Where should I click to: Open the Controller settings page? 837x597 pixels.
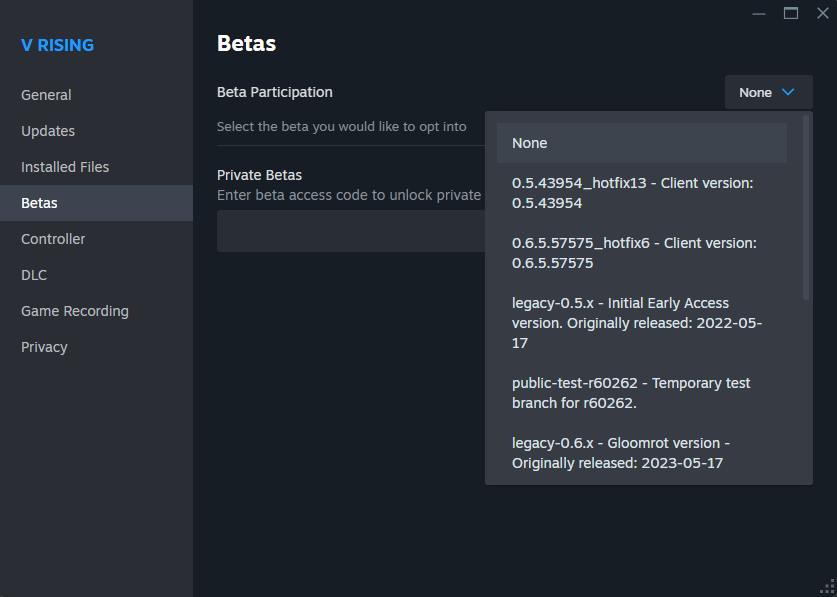53,239
